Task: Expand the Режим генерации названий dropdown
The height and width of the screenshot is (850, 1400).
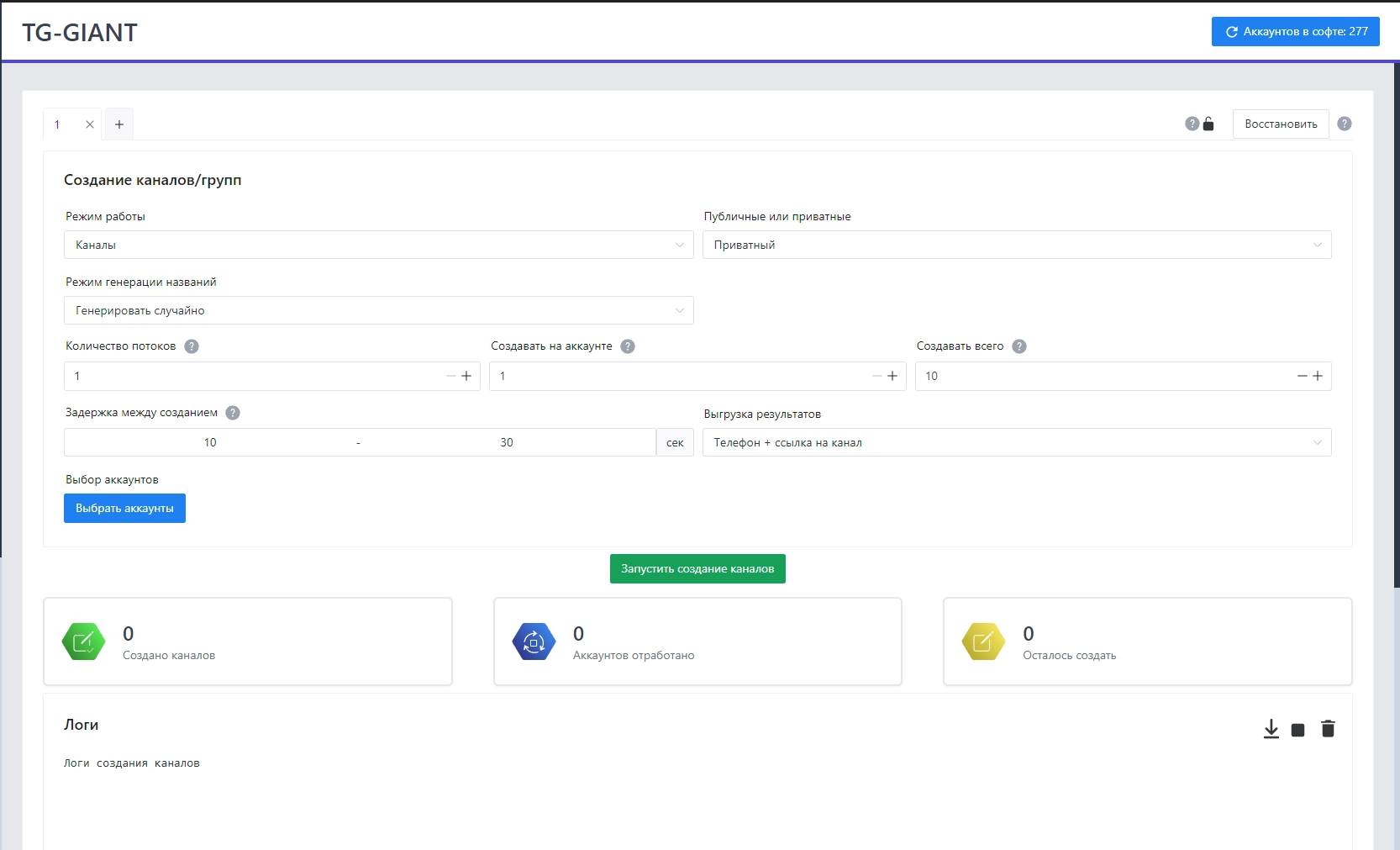Action: coord(378,310)
